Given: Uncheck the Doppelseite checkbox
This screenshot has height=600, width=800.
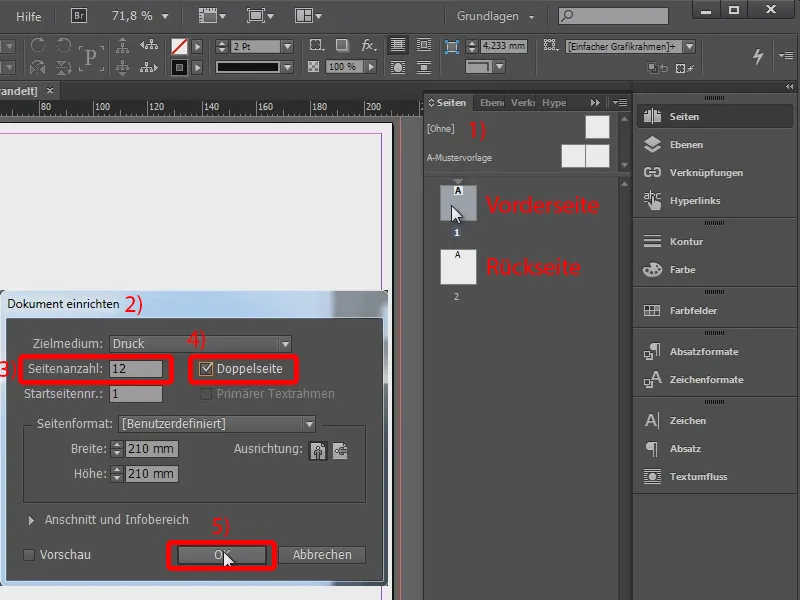Looking at the screenshot, I should (x=206, y=369).
